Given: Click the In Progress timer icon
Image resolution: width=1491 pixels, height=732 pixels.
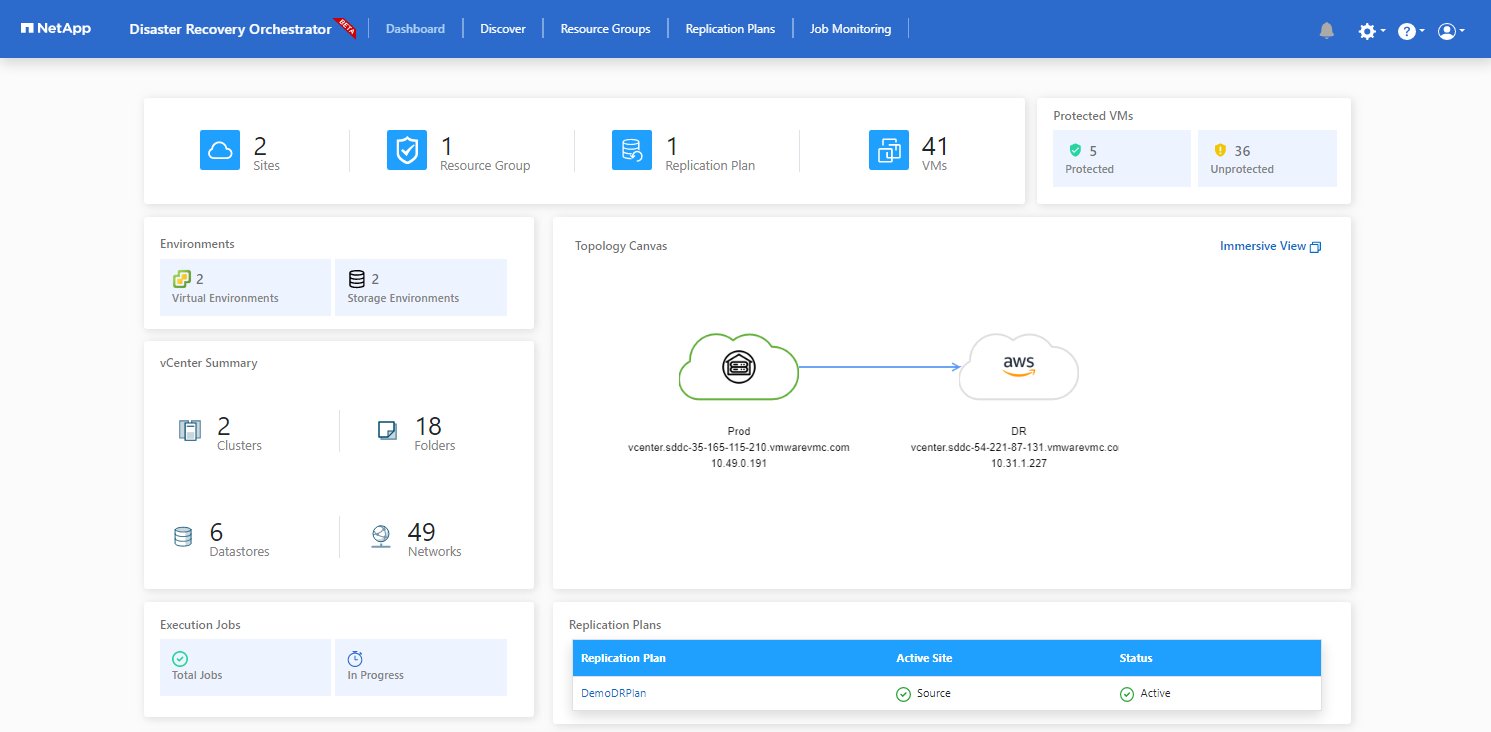Looking at the screenshot, I should [355, 659].
